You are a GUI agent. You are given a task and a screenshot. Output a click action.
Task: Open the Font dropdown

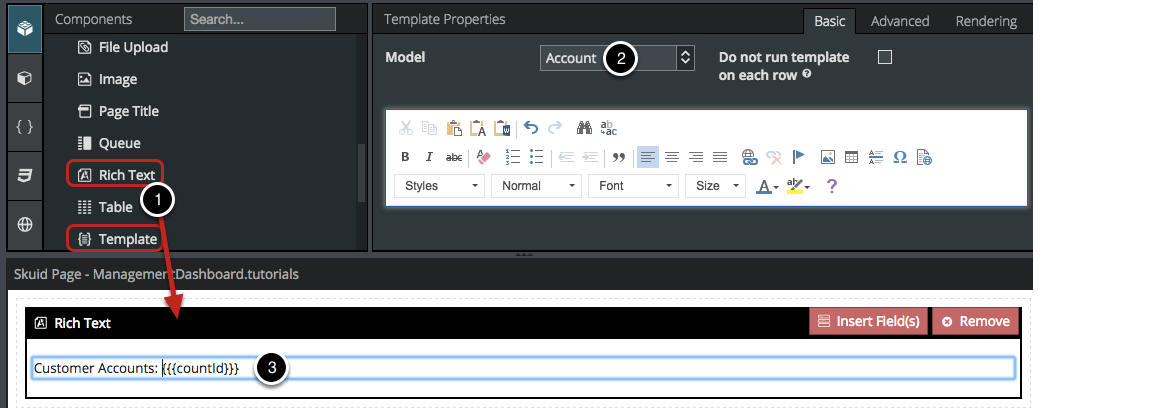(x=633, y=186)
